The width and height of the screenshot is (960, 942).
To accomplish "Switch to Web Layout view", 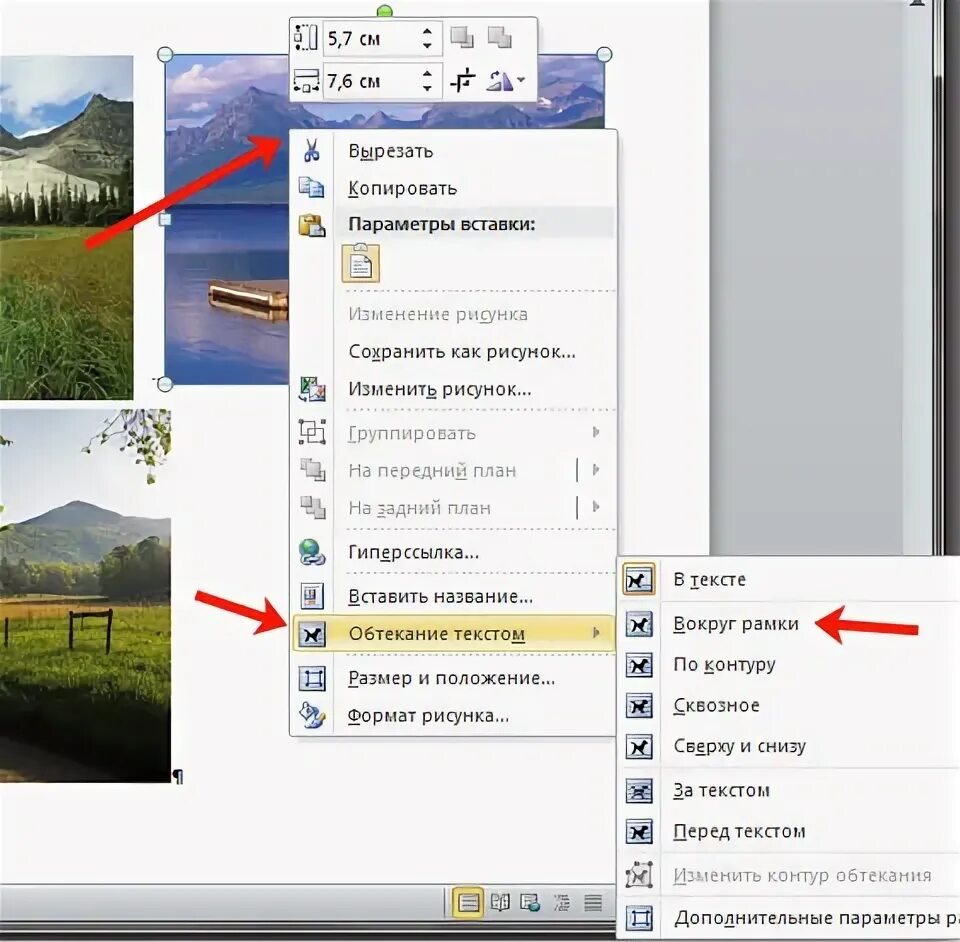I will (530, 903).
